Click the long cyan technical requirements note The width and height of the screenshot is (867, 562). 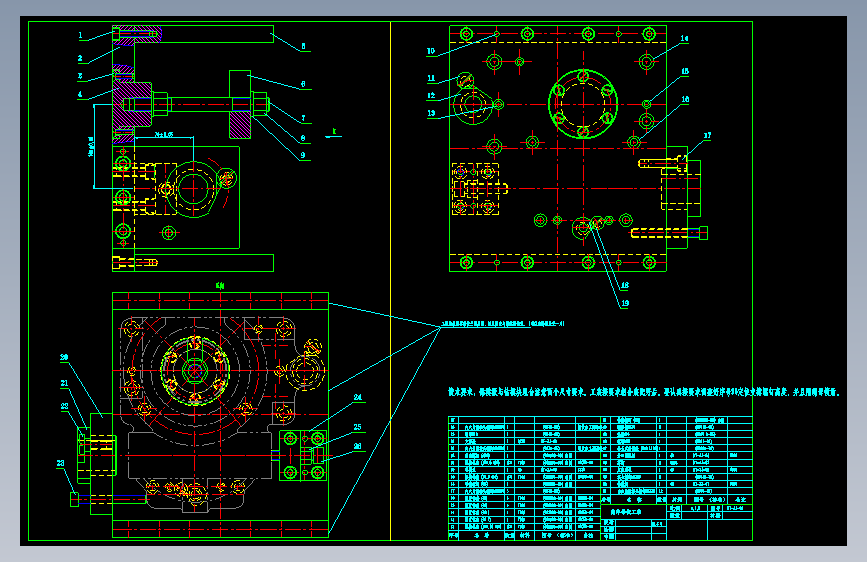click(x=644, y=392)
